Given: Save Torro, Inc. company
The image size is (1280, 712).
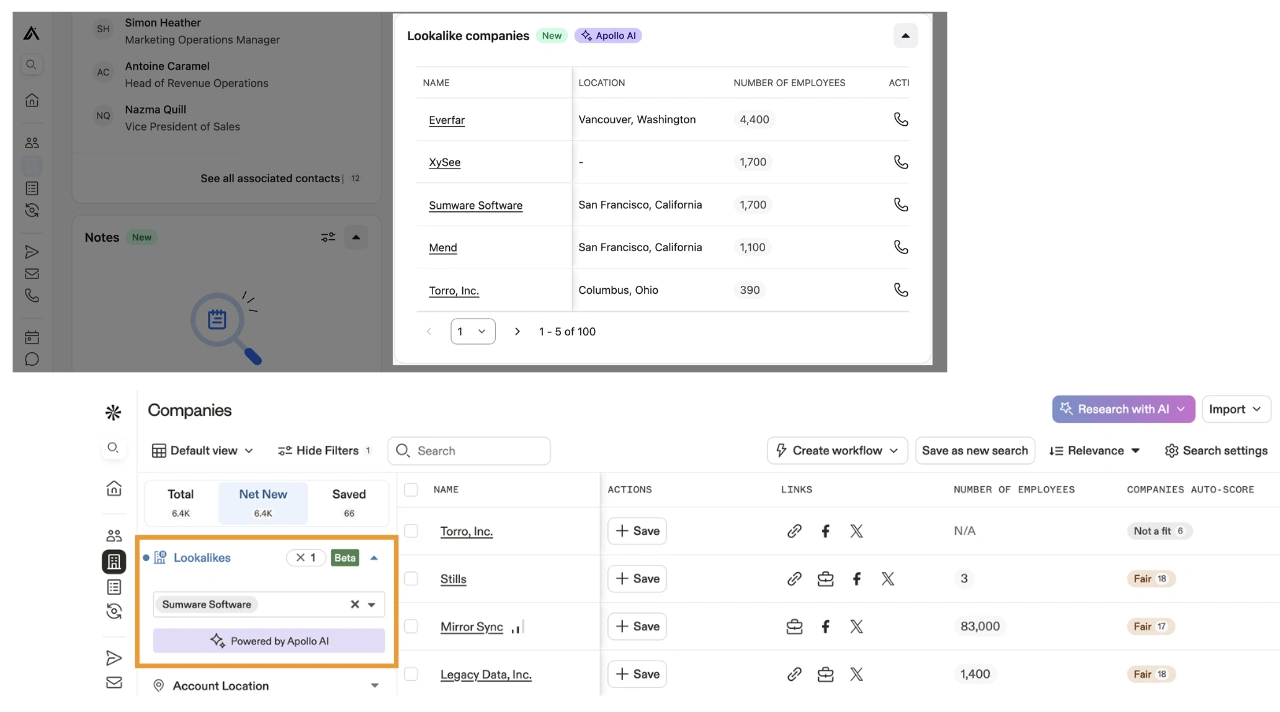Looking at the screenshot, I should click(x=637, y=531).
